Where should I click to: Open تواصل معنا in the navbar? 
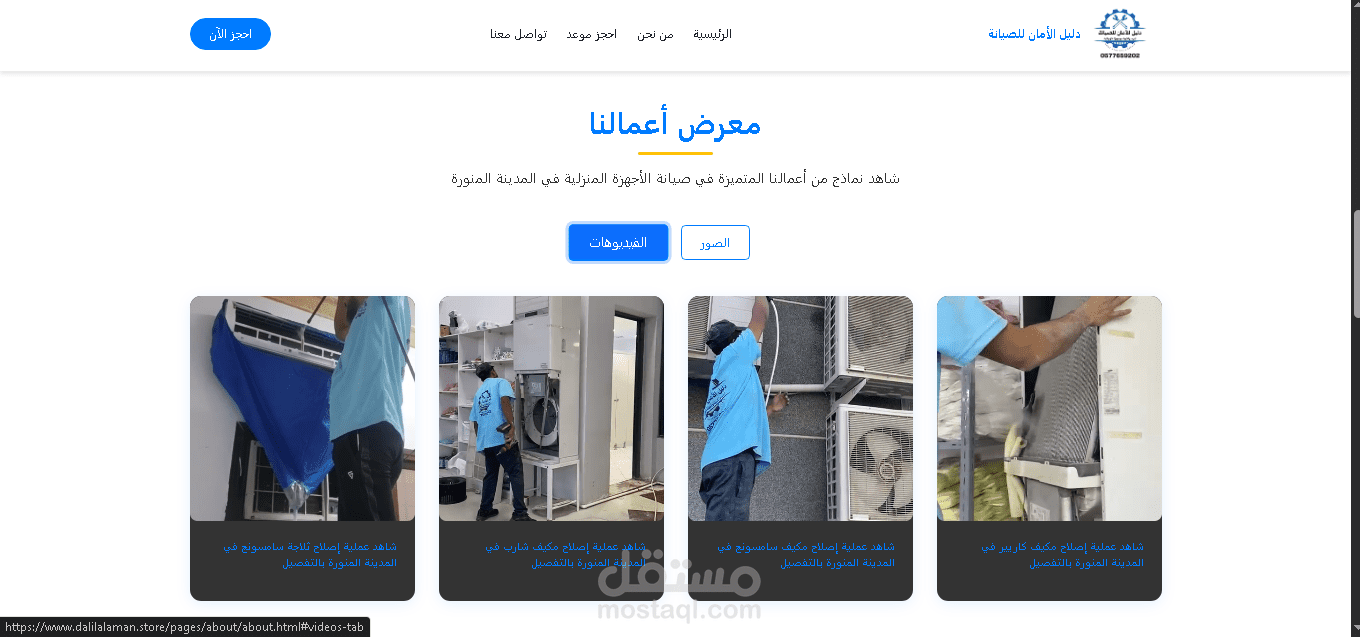(x=518, y=34)
